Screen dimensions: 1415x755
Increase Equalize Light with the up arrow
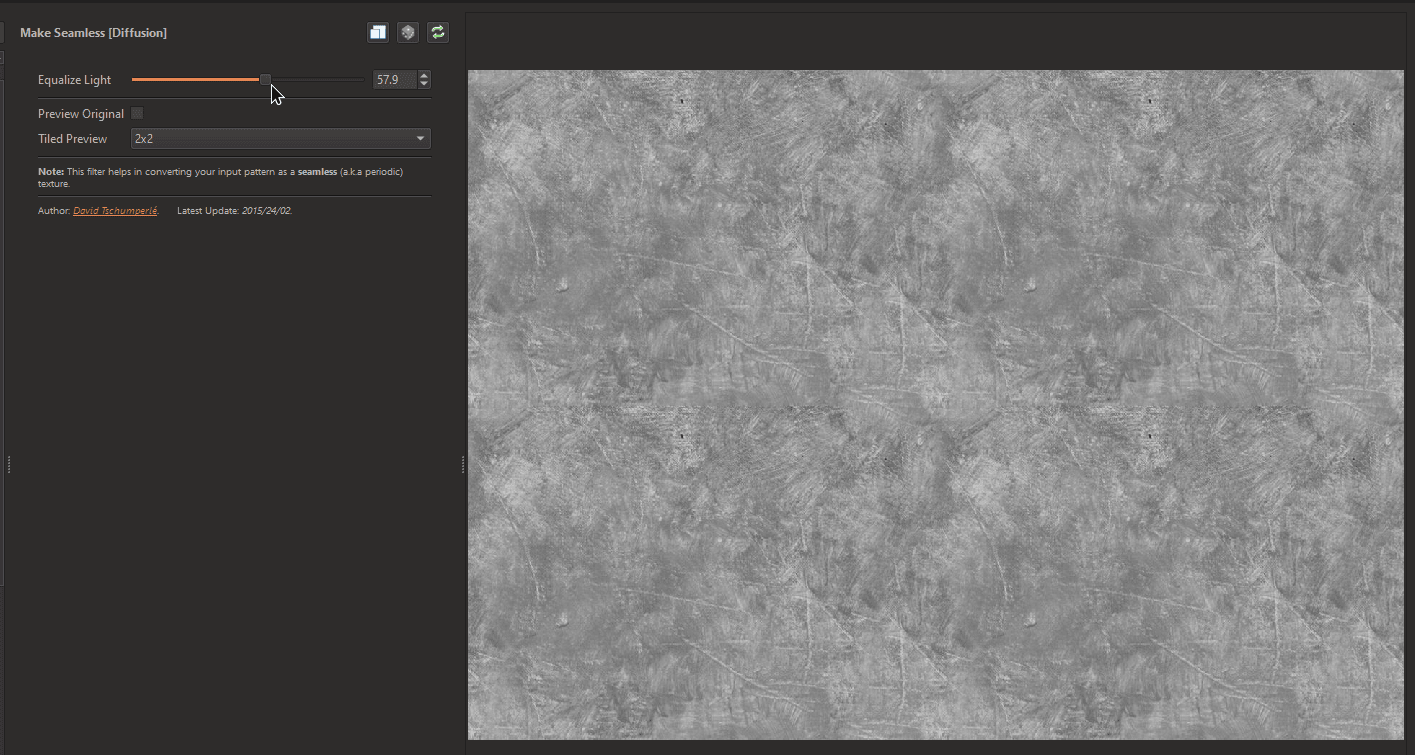click(x=425, y=76)
